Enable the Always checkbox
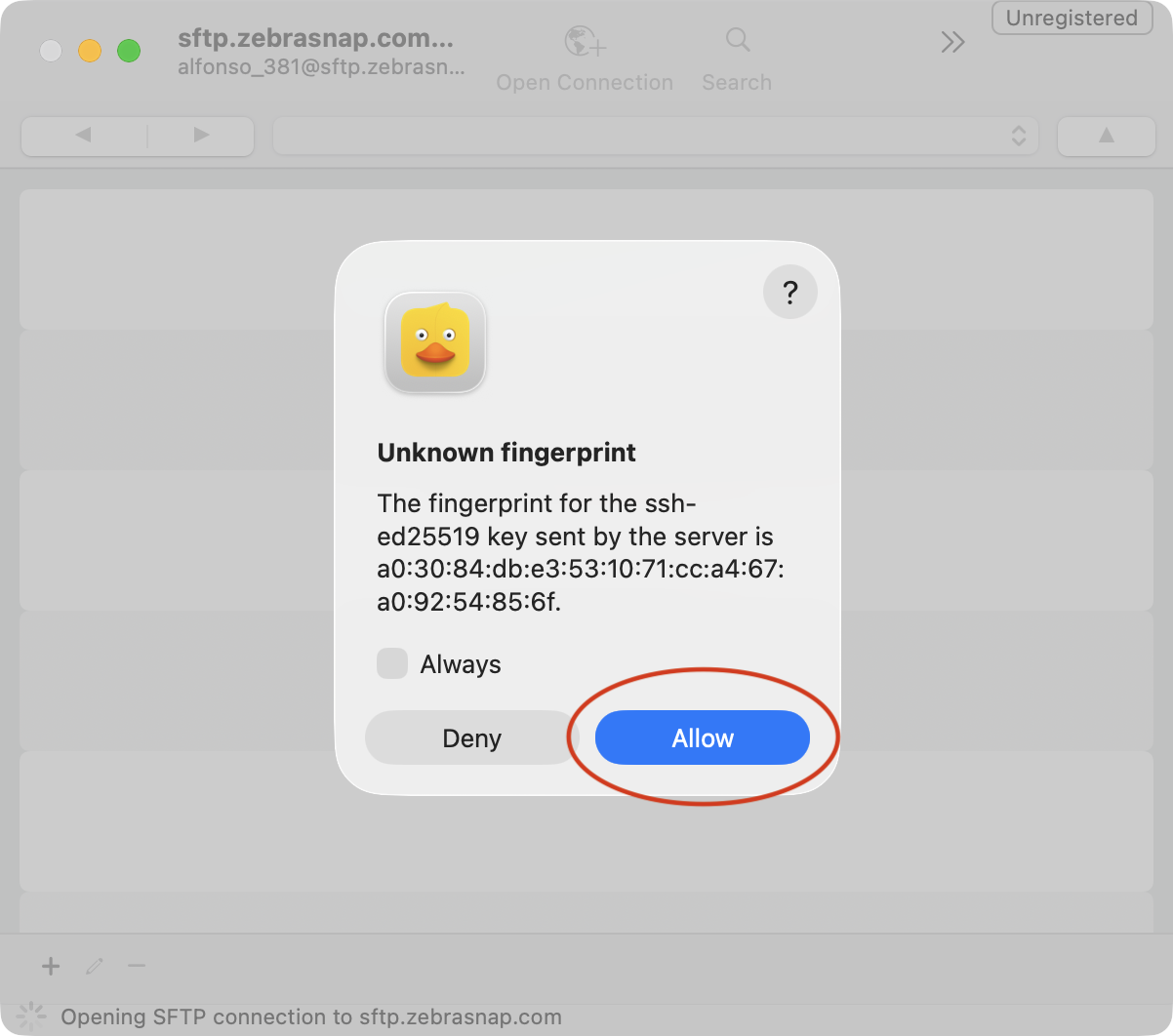The width and height of the screenshot is (1173, 1036). [392, 663]
